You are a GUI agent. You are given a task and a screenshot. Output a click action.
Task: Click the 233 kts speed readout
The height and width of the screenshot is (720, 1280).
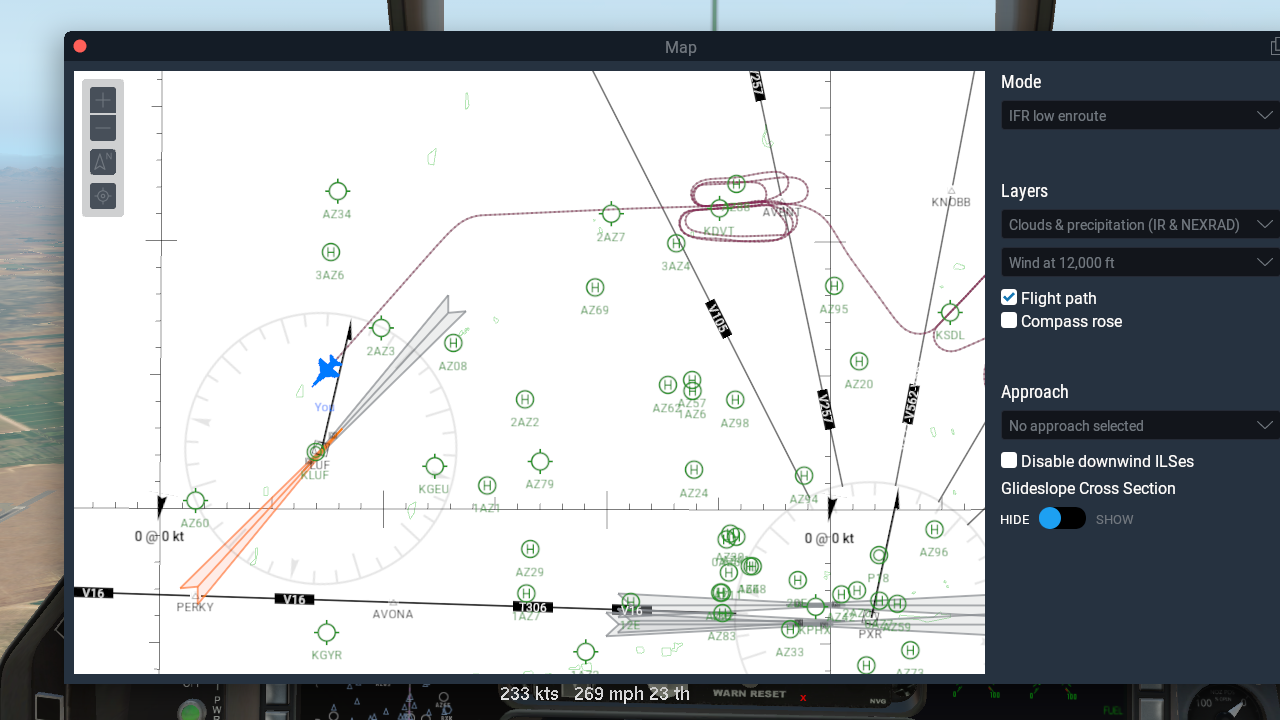[529, 693]
